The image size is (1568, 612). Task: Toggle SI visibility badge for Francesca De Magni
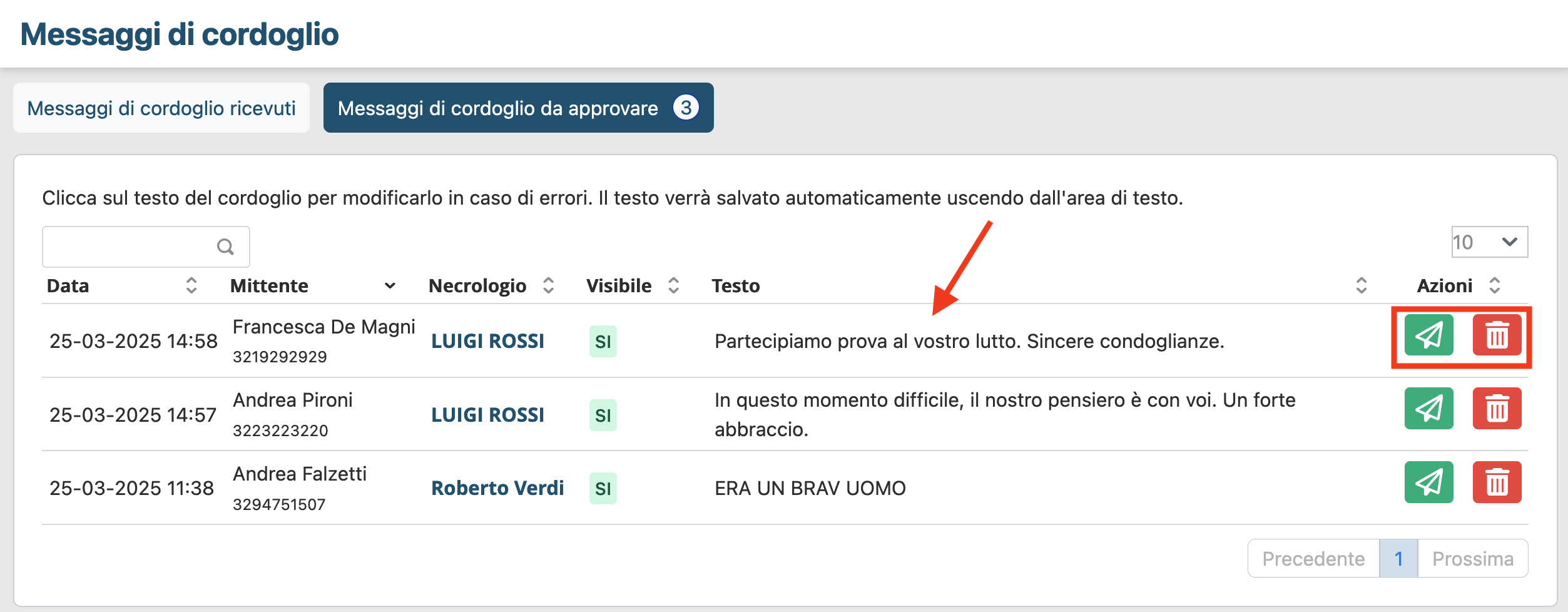(603, 342)
